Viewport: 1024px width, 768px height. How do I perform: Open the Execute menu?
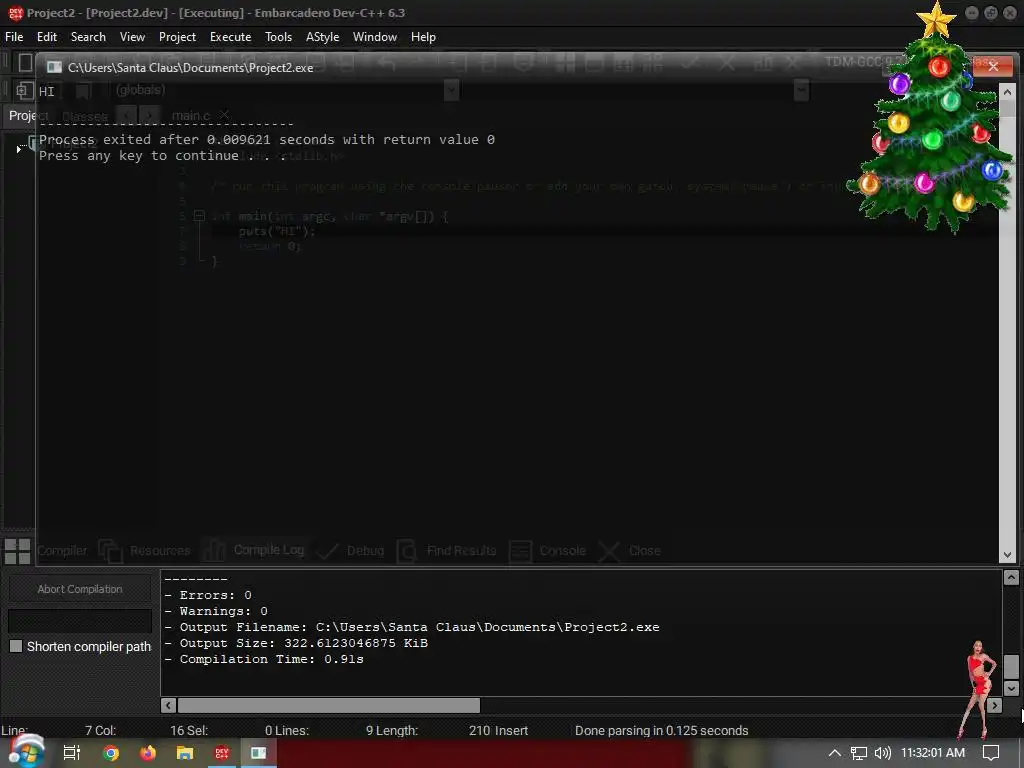[x=230, y=37]
